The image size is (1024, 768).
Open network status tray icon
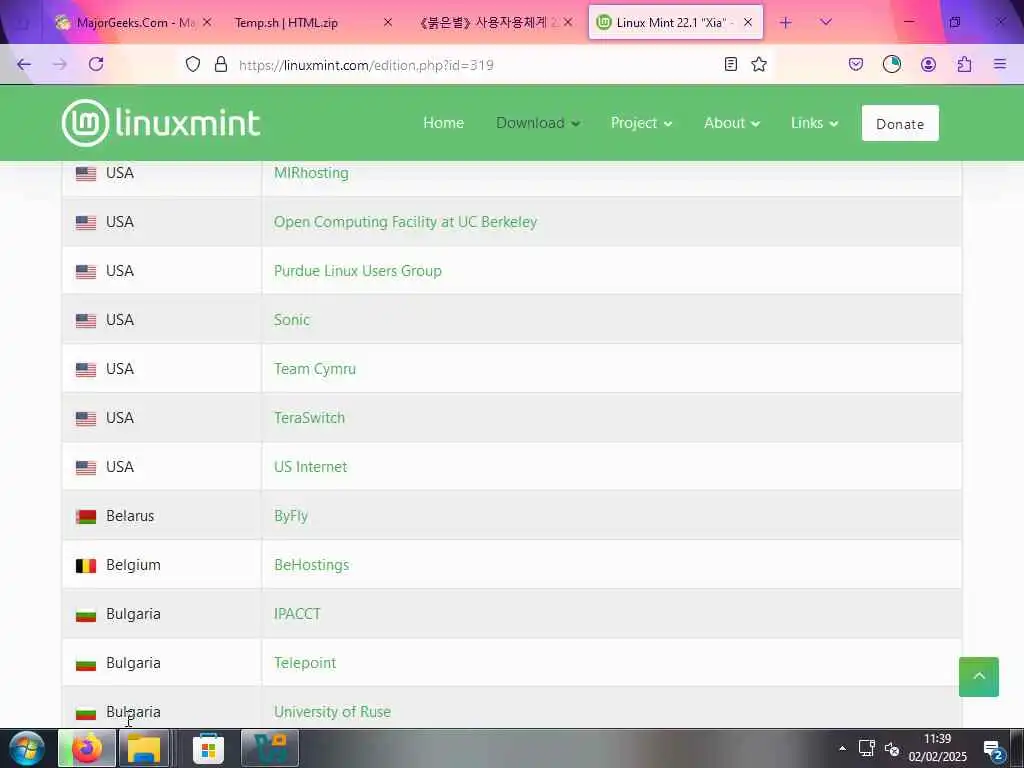(867, 748)
